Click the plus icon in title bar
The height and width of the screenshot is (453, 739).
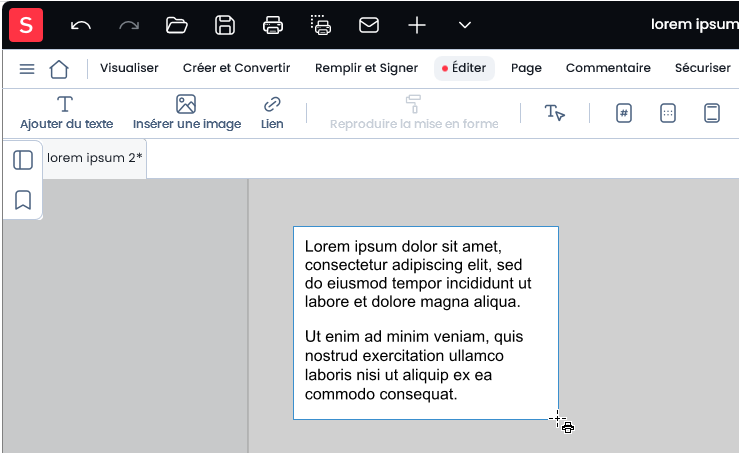[x=417, y=25]
